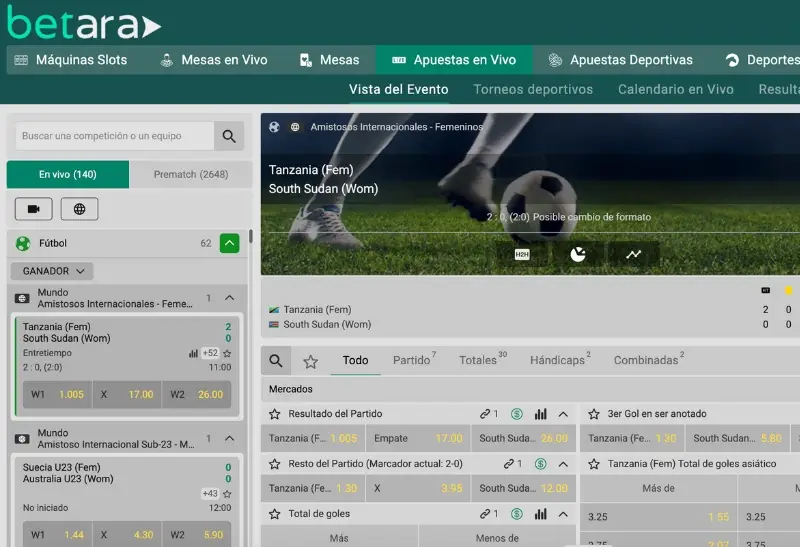Click cashout dollar icon on Resto del Partido
The height and width of the screenshot is (547, 800).
(x=541, y=464)
